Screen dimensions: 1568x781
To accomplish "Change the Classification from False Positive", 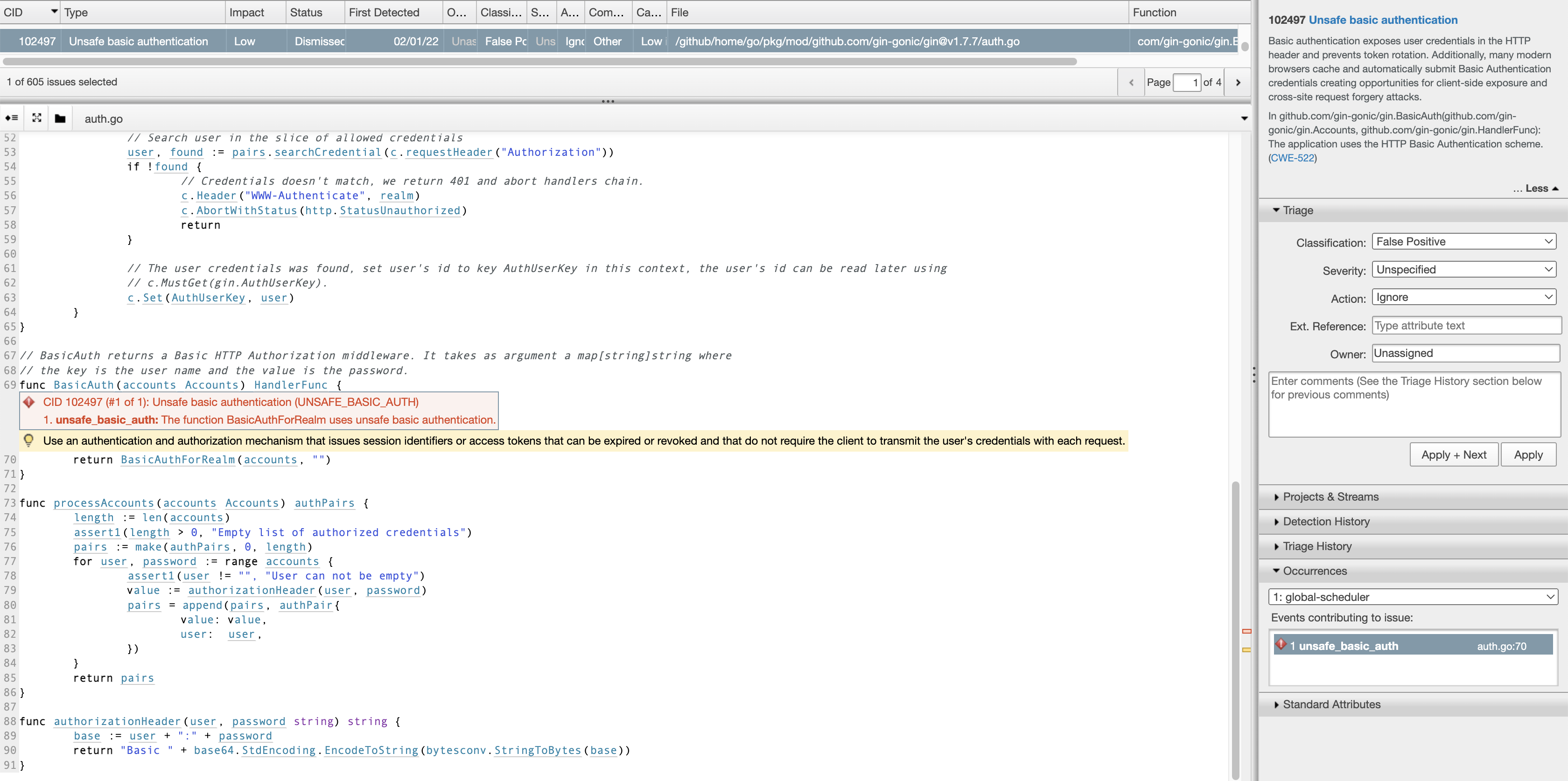I will (1464, 241).
